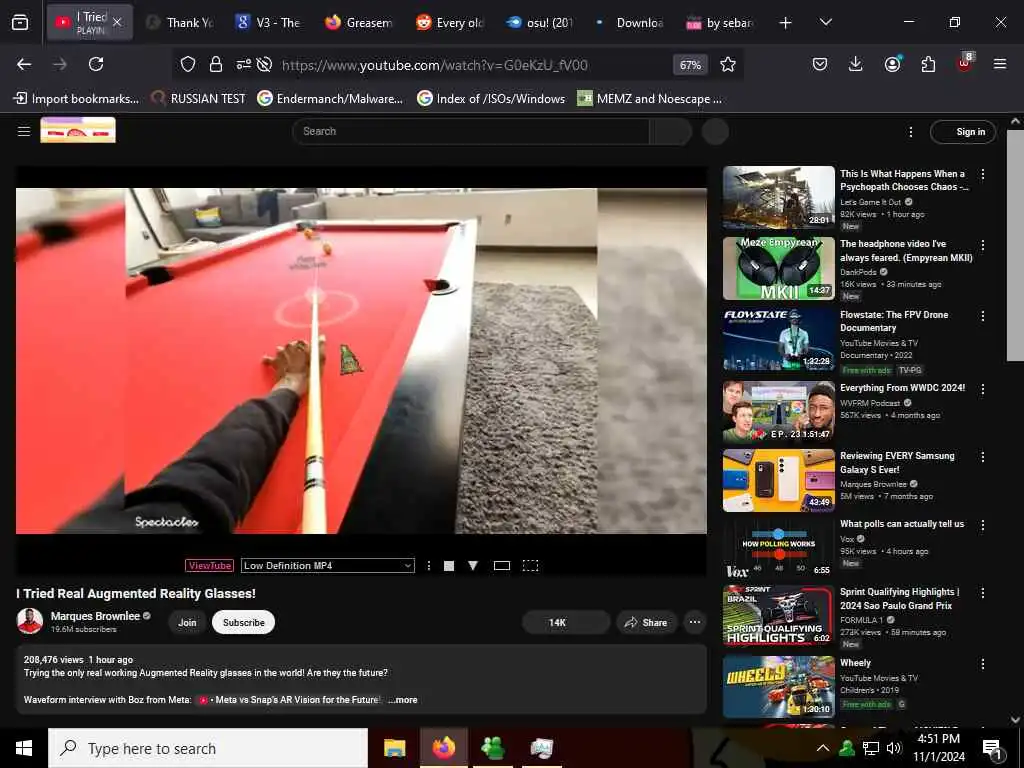
Task: Open the notification center icon
Action: [x=992, y=749]
